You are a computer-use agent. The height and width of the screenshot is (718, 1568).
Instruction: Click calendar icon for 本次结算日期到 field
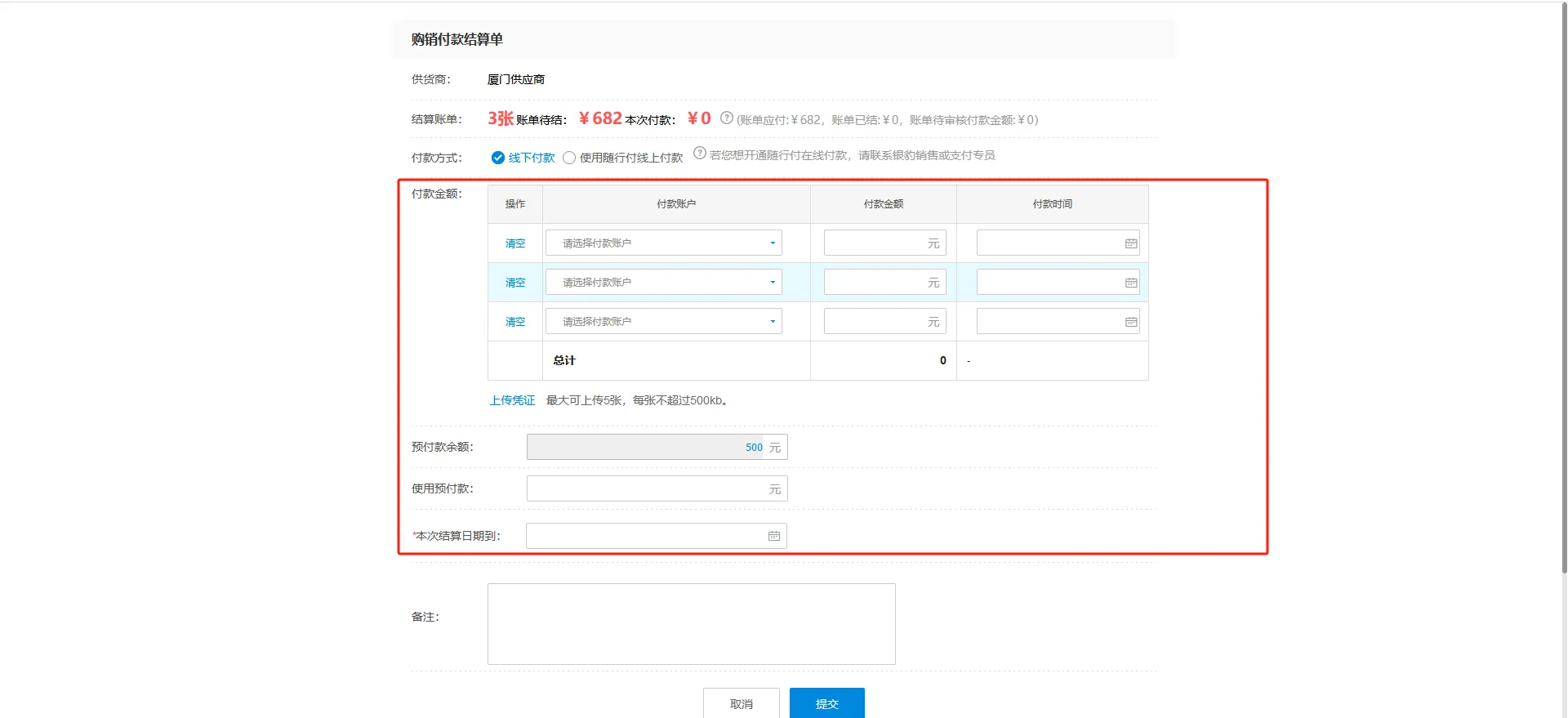pos(773,536)
